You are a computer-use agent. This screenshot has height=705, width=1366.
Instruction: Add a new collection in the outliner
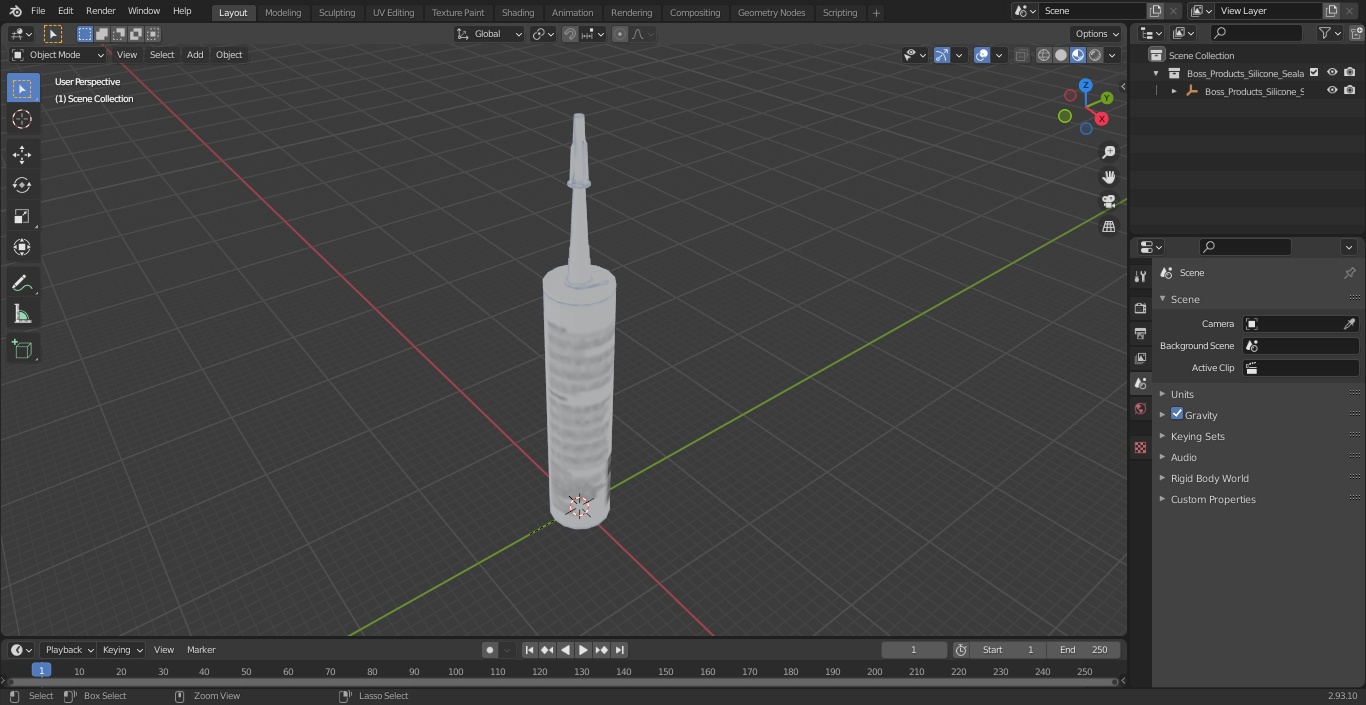(1356, 33)
